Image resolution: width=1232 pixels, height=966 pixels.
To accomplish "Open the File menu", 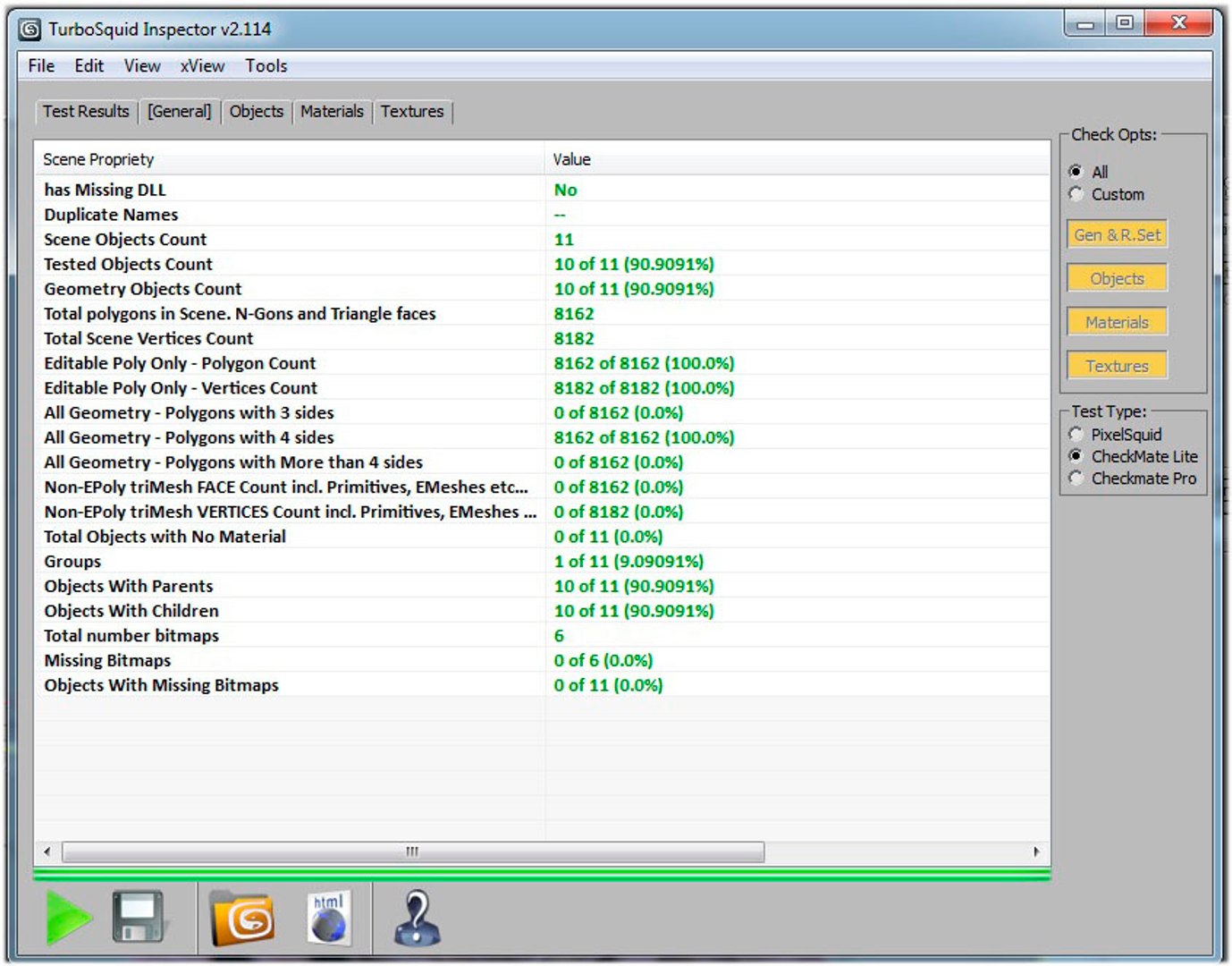I will click(x=41, y=66).
